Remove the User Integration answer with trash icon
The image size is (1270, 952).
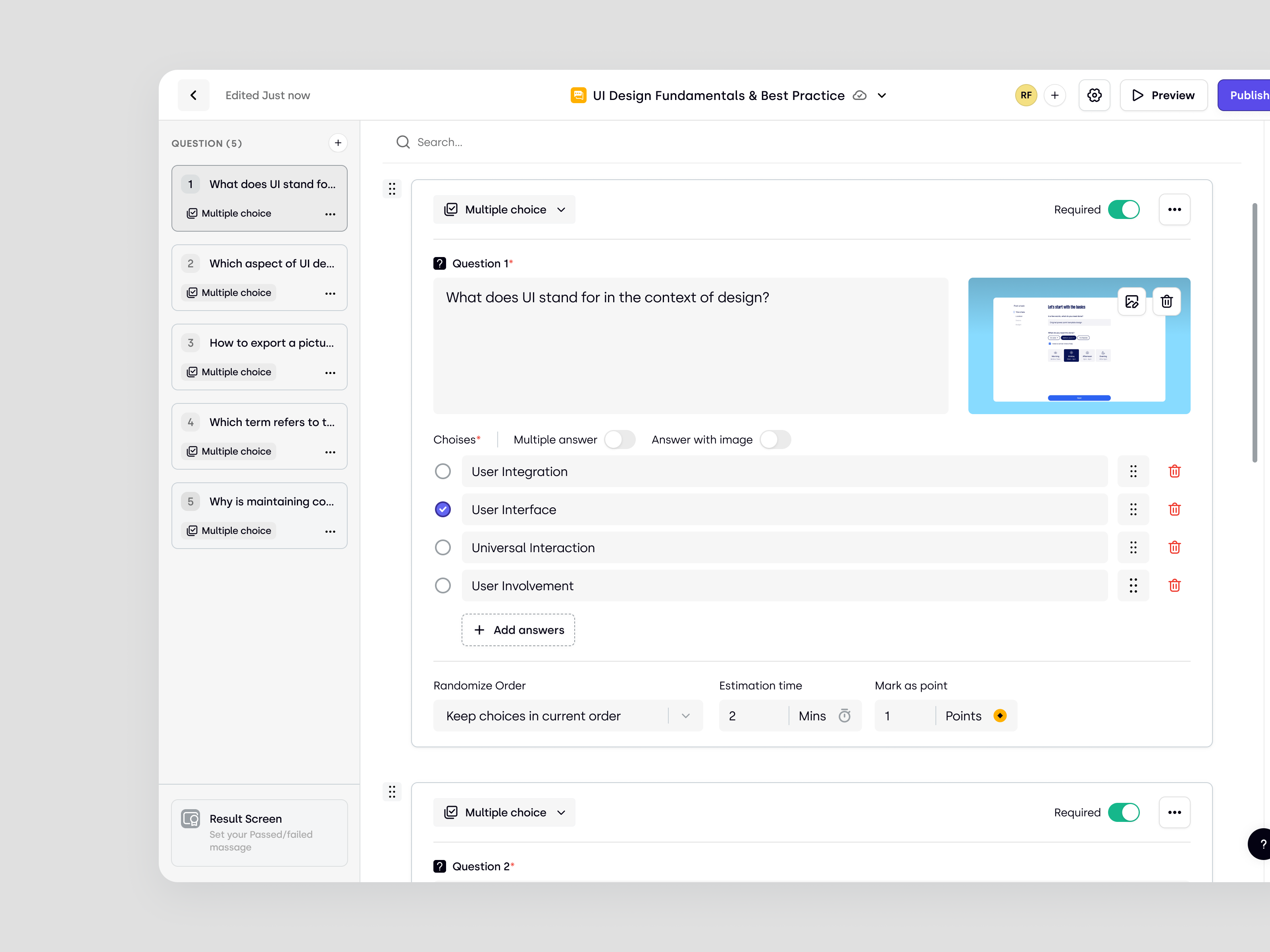pyautogui.click(x=1174, y=471)
